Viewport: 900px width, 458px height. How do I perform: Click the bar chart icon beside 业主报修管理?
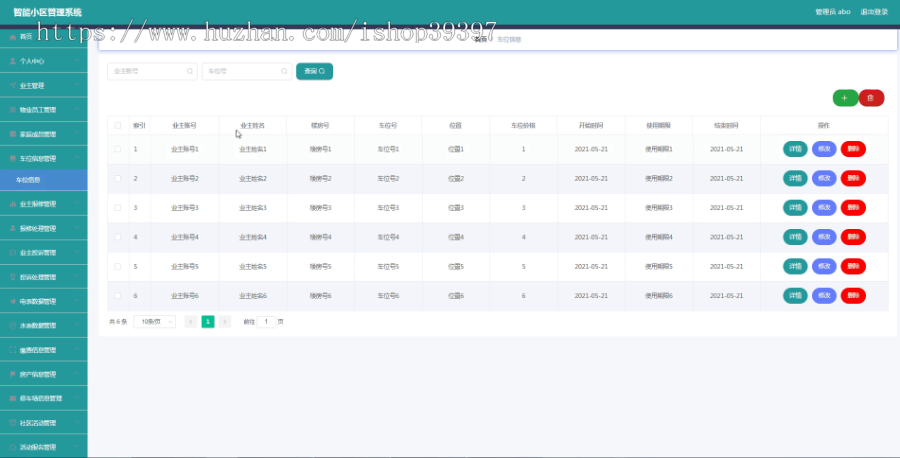(x=13, y=204)
